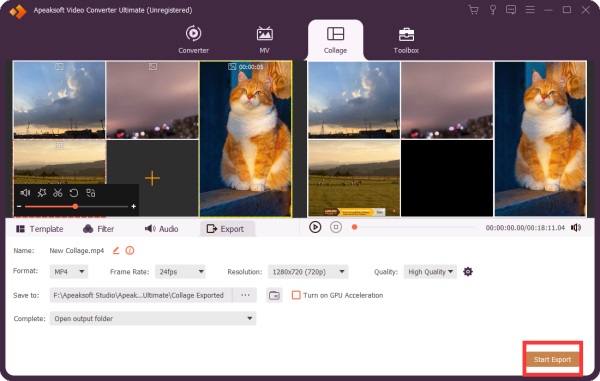600x381 pixels.
Task: Open the shopping cart purchase icon
Action: (473, 10)
